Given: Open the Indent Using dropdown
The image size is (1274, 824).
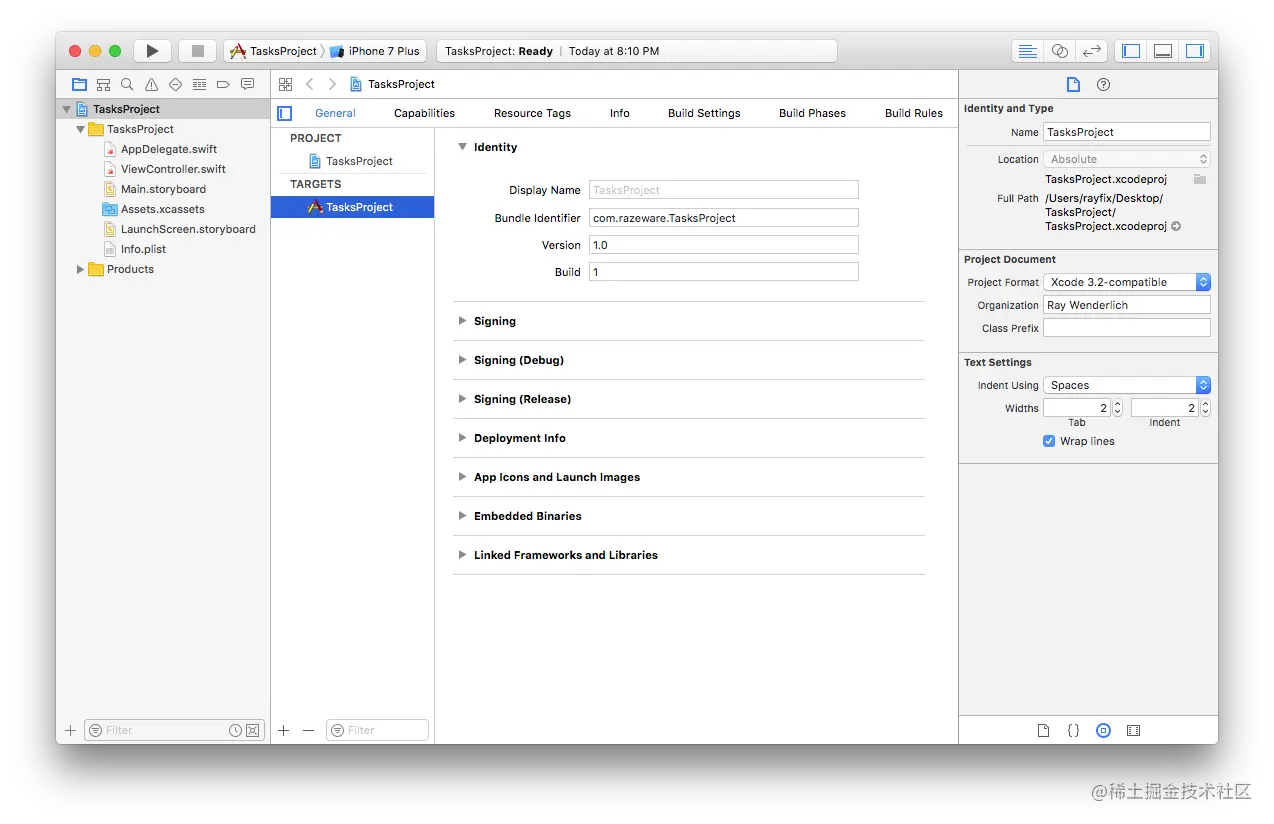Looking at the screenshot, I should [1127, 385].
